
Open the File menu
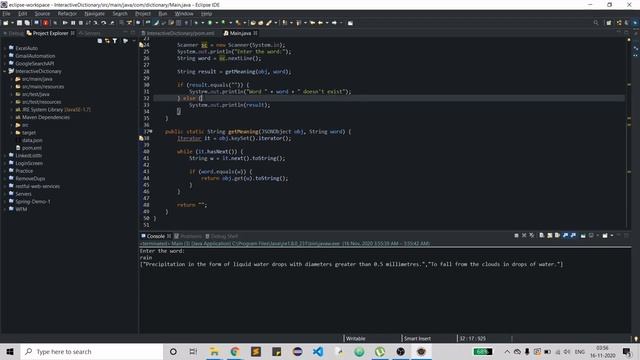pyautogui.click(x=7, y=13)
